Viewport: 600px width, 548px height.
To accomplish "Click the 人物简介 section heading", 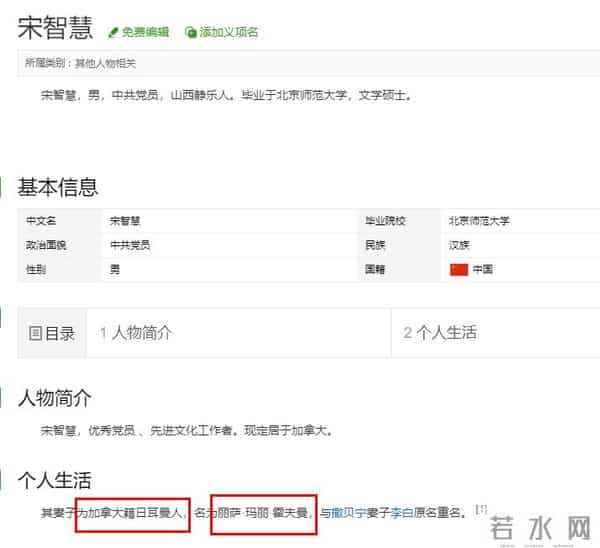I will 54,398.
